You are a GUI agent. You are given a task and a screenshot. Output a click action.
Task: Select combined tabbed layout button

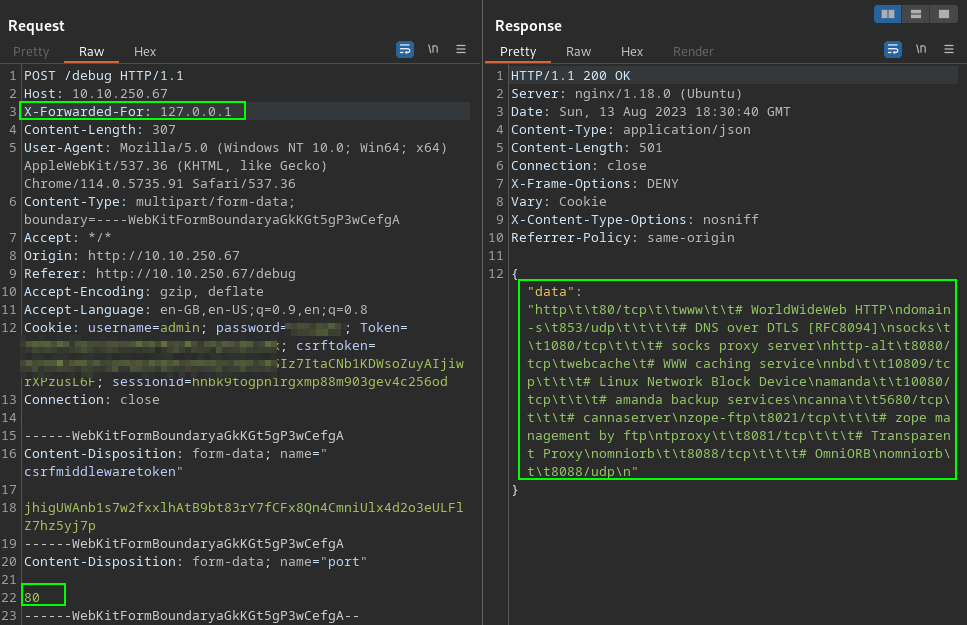944,14
